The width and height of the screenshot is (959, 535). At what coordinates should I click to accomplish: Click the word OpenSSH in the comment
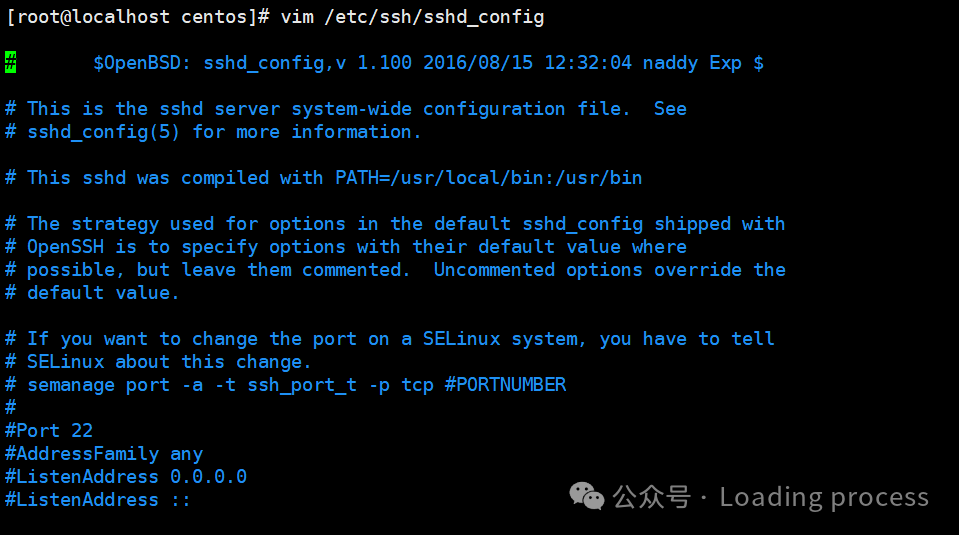(x=65, y=247)
